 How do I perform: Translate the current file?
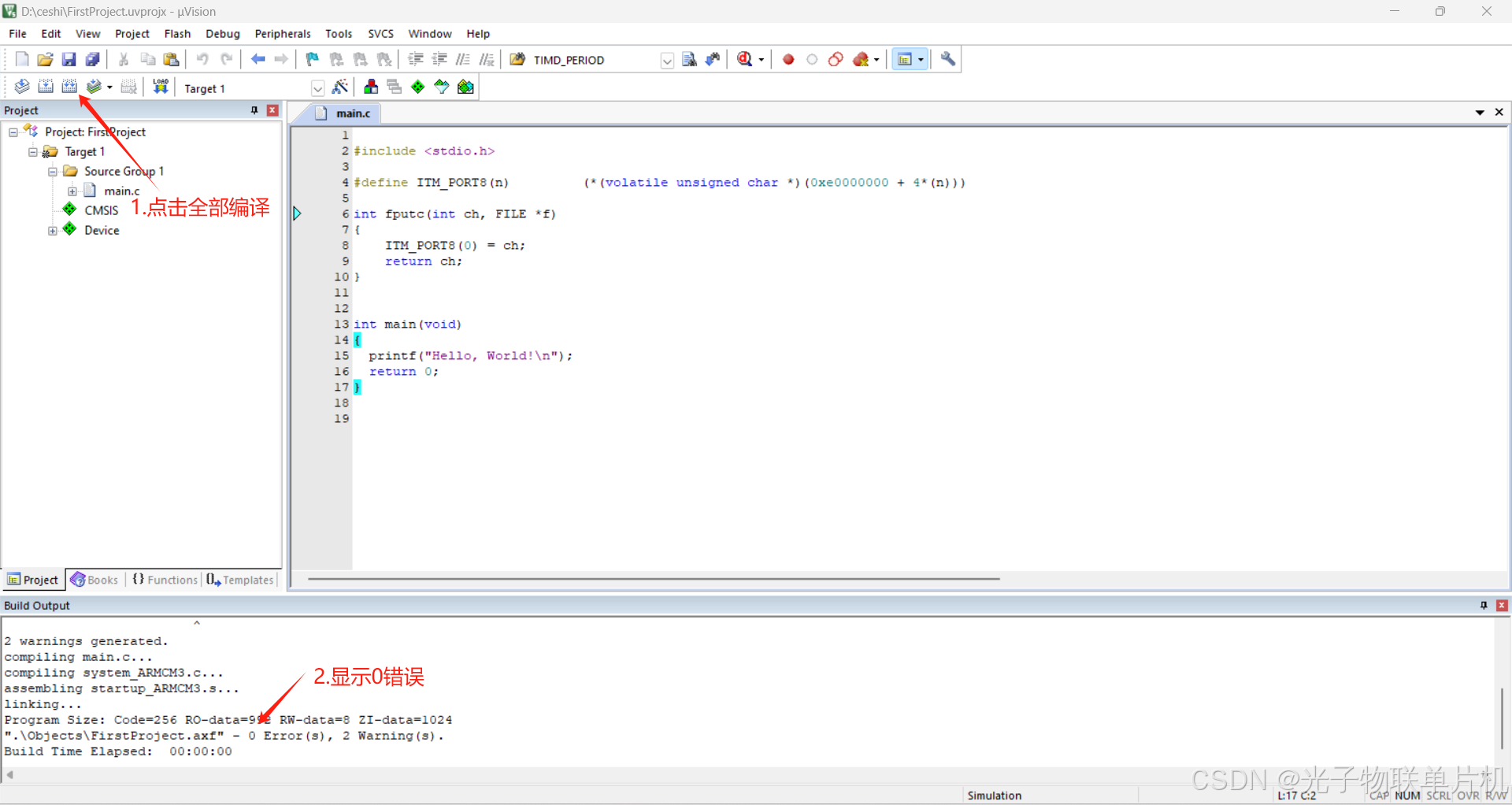[x=22, y=87]
